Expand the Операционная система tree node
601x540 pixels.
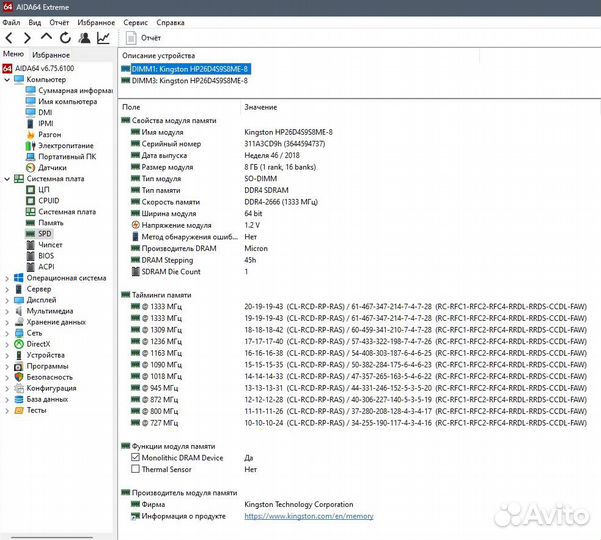(x=7, y=278)
